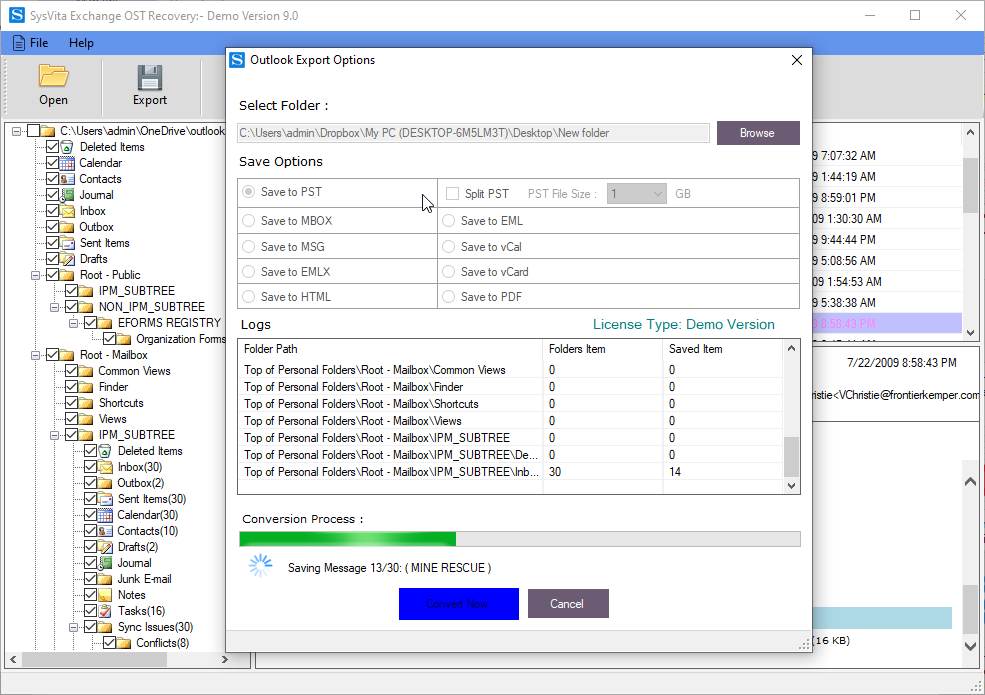This screenshot has height=695, width=985.
Task: Click the Convert Now button
Action: tap(459, 604)
